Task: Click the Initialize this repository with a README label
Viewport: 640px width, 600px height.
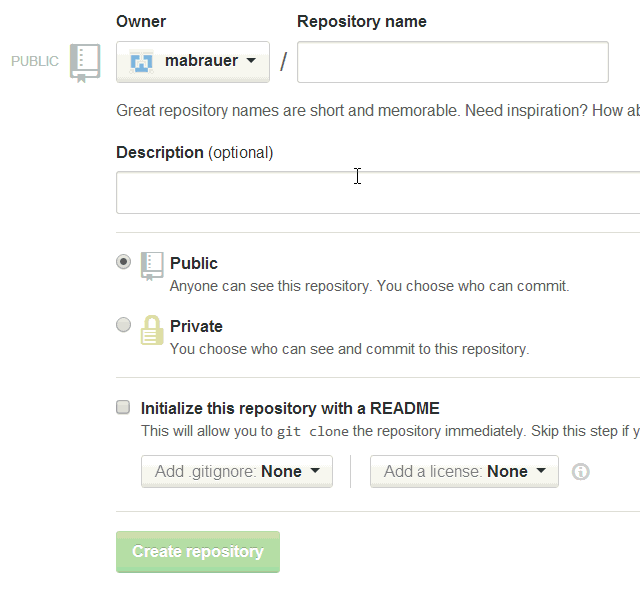Action: point(290,408)
